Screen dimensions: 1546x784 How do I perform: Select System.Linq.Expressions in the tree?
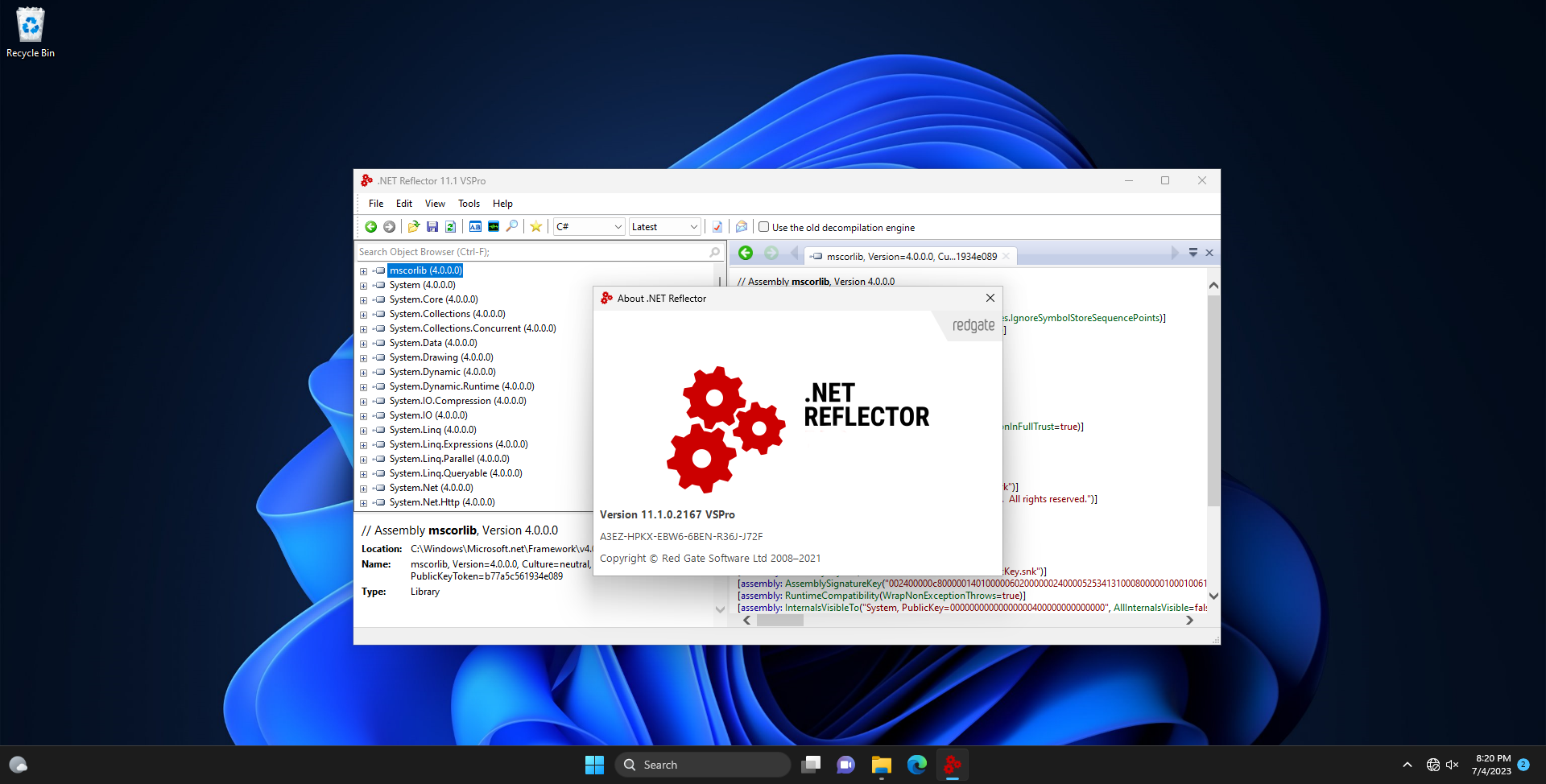(x=459, y=444)
